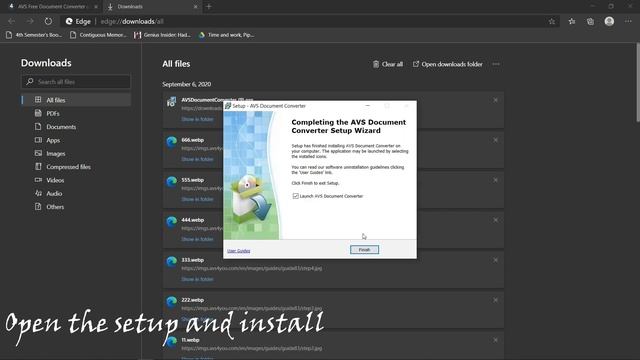The image size is (640, 360).
Task: Show AVSDocumentConverter file in folder
Action: point(197,119)
